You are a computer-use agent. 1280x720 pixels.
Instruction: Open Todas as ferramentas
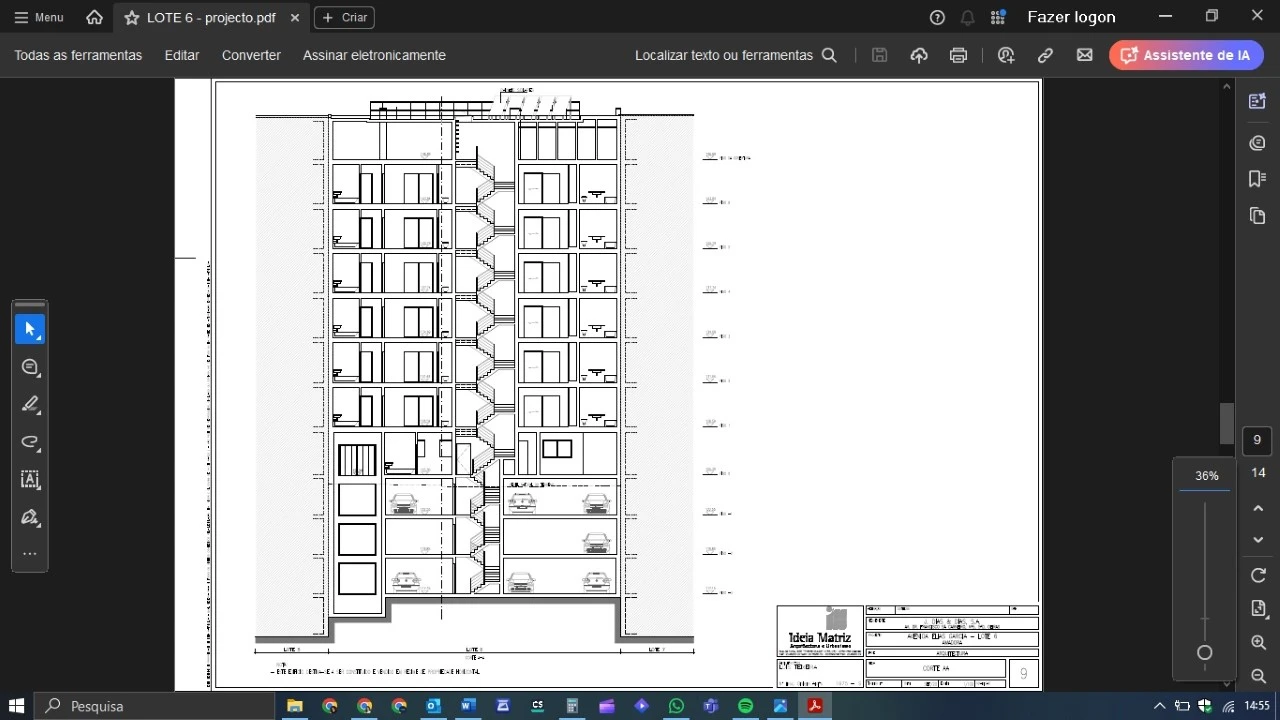78,56
